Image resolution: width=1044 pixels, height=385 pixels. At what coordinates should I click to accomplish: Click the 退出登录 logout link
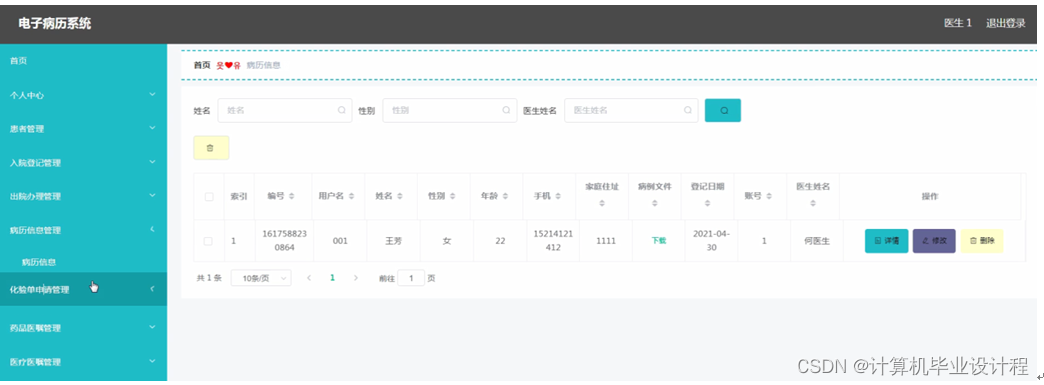(1005, 23)
